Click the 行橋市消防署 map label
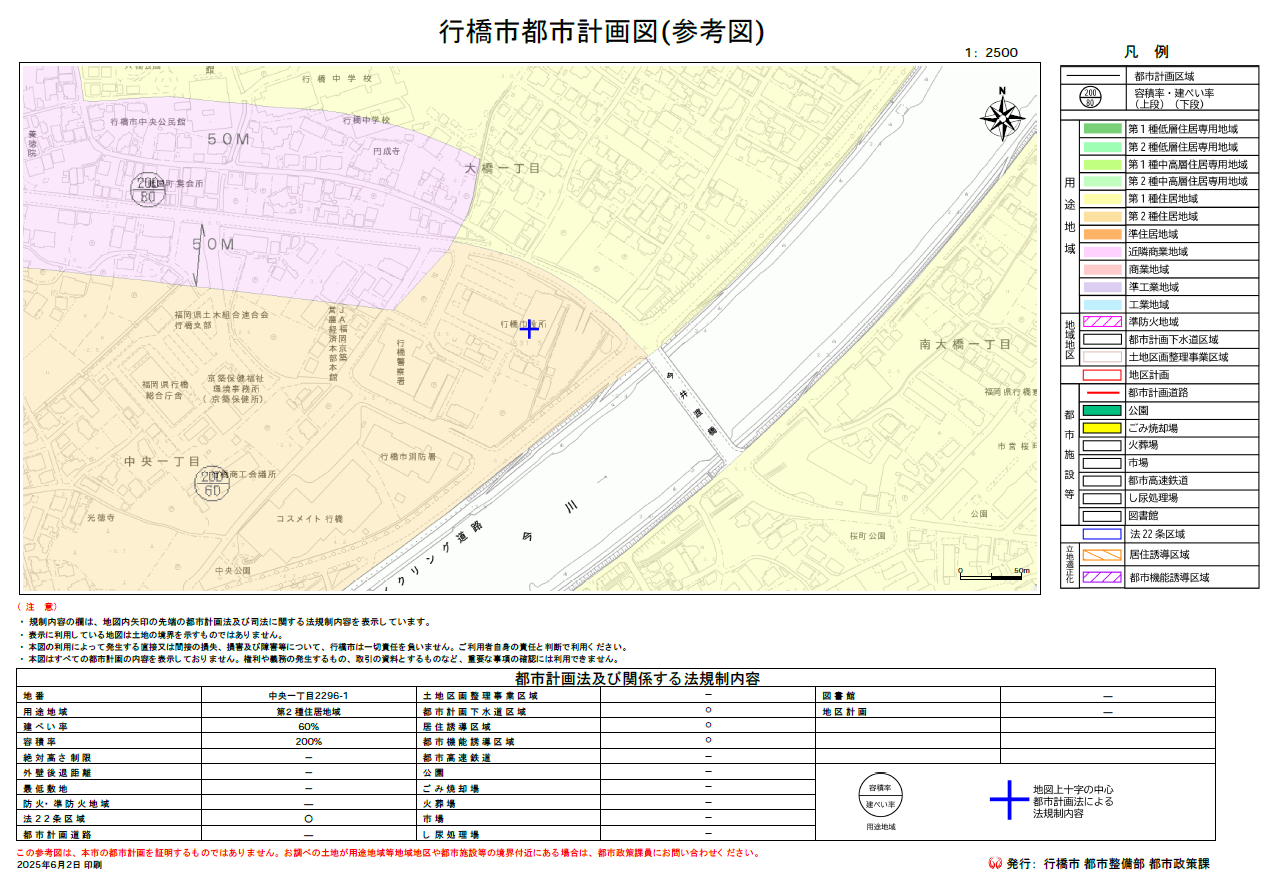This screenshot has width=1279, height=891. pyautogui.click(x=408, y=456)
